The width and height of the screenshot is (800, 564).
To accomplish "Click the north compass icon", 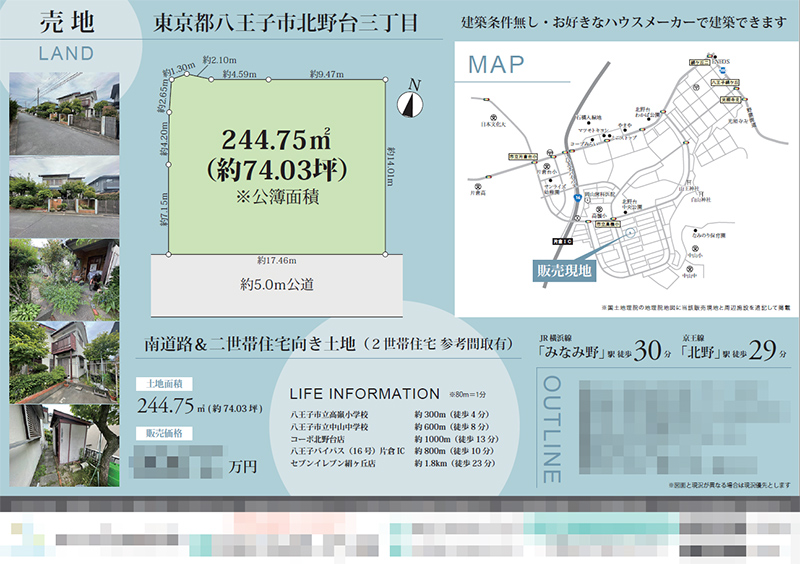I will click(x=408, y=102).
